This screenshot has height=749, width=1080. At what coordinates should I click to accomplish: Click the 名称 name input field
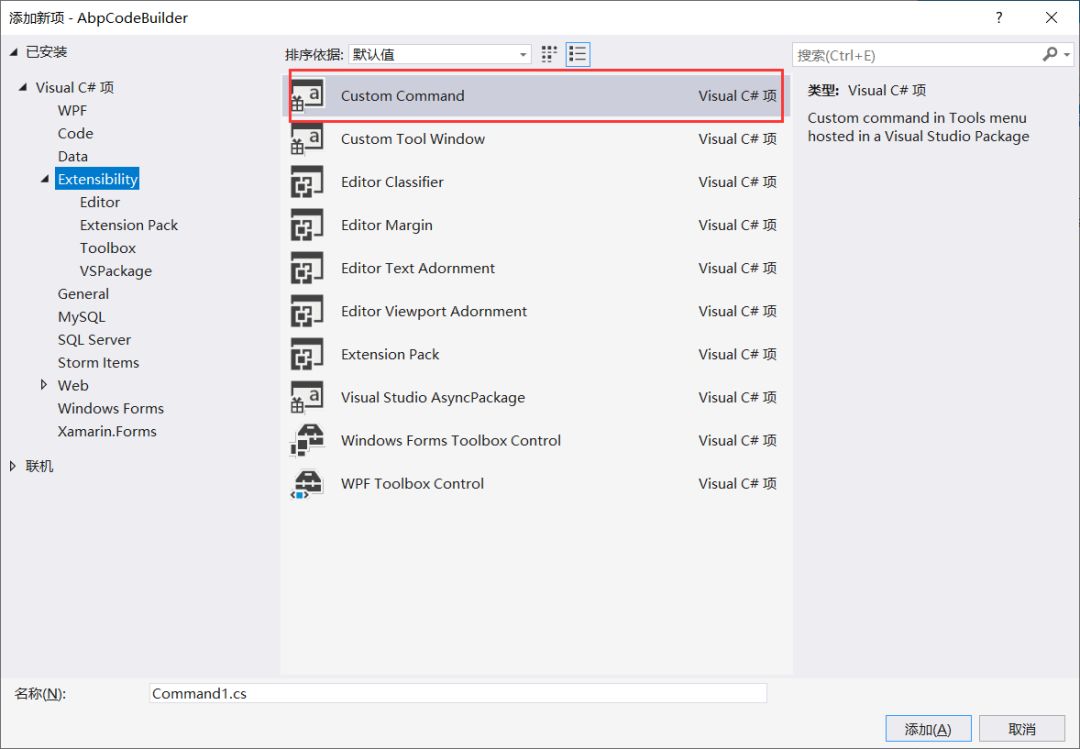[458, 693]
